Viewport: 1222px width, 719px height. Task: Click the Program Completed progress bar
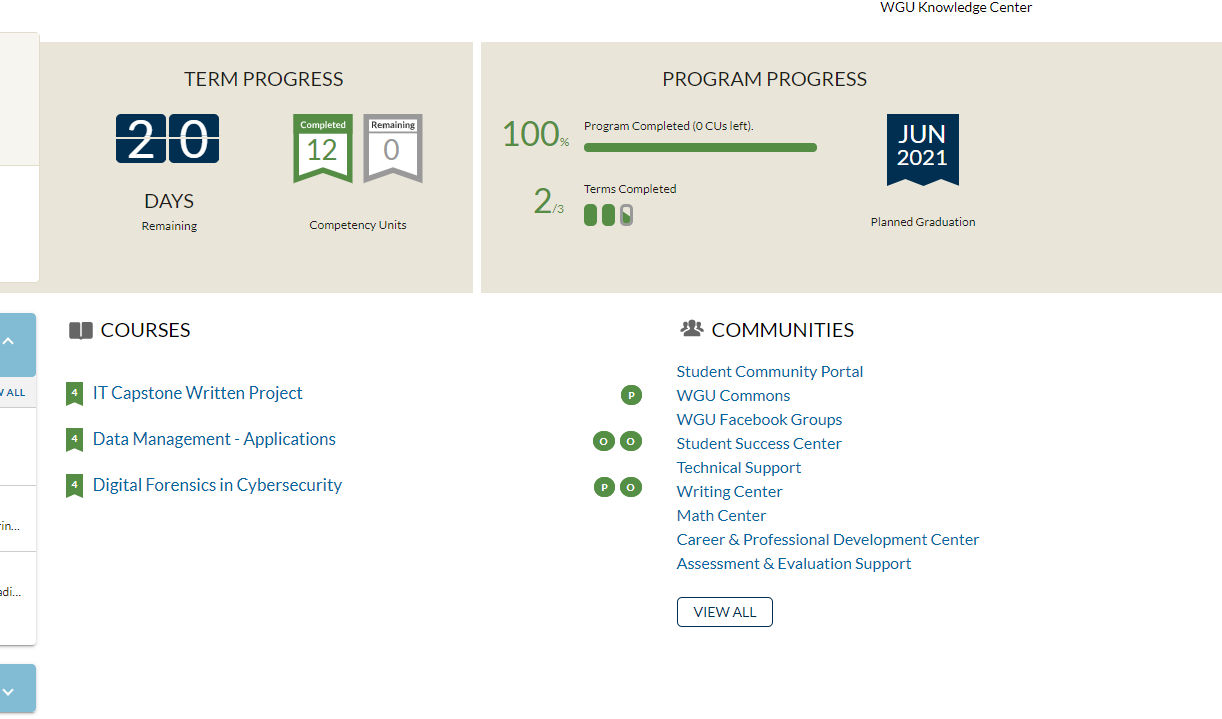(x=700, y=148)
